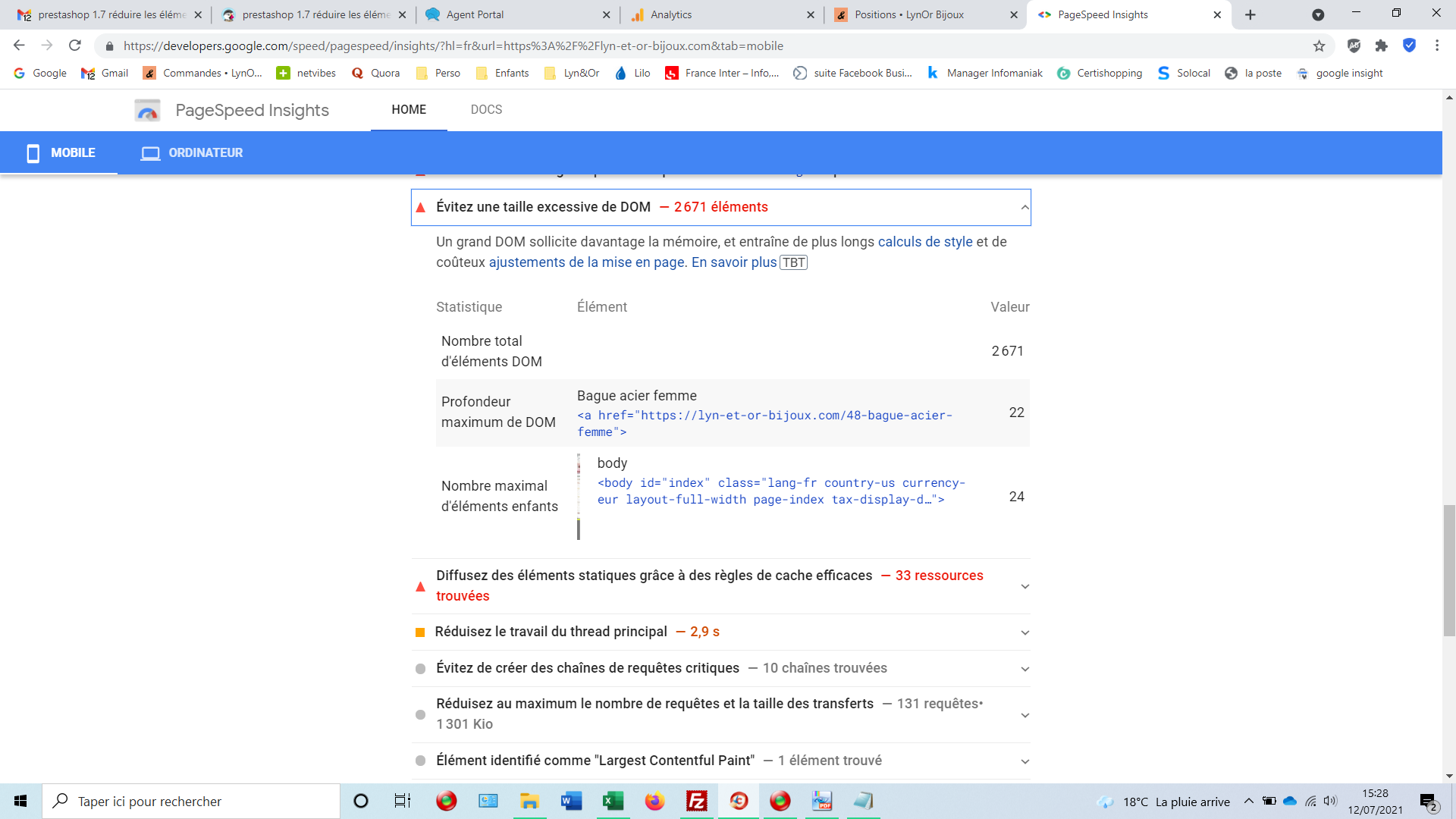Screen dimensions: 1456x819
Task: Expand the cache rules static elements audit
Action: 720,586
